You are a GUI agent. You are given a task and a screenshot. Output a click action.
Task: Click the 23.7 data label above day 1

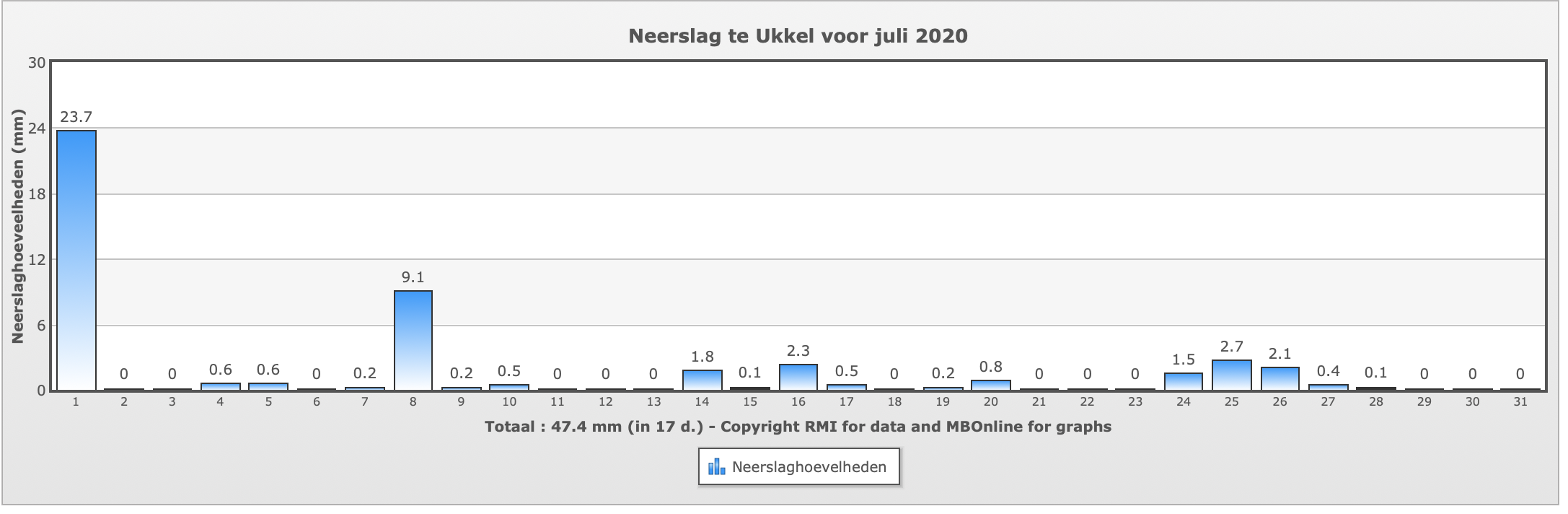[76, 117]
